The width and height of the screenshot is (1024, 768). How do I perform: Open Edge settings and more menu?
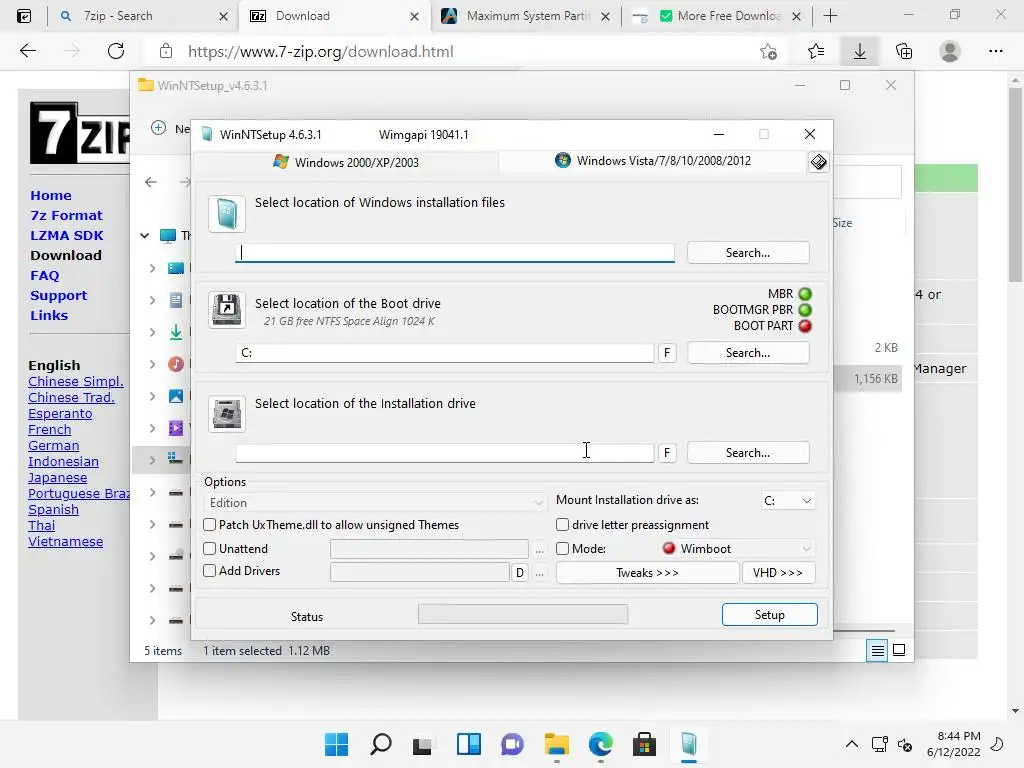click(x=995, y=52)
